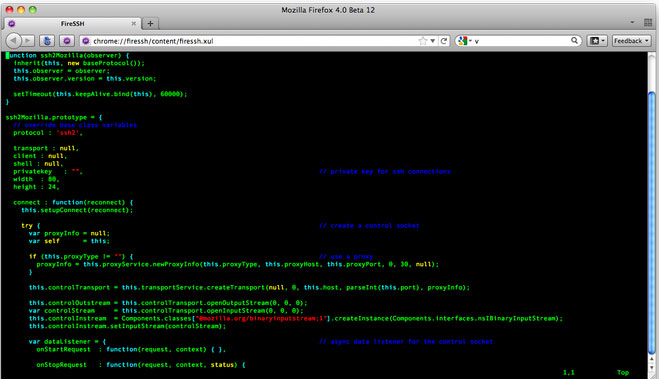Viewport: 659px width, 379px height.
Task: Click the blue toolbar icon next to Forward
Action: 47,41
